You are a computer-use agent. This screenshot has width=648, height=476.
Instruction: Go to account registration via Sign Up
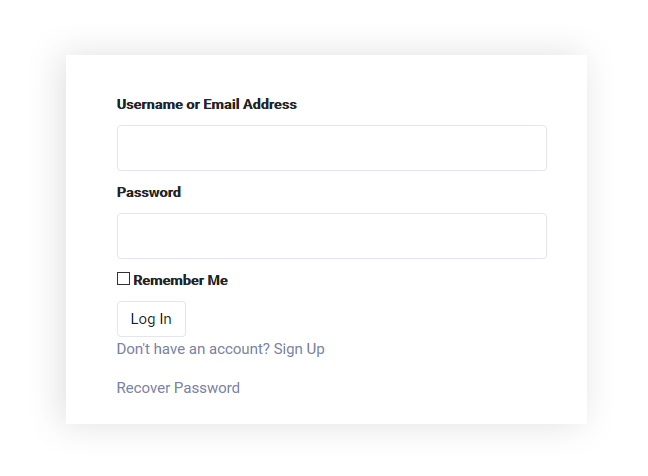point(299,349)
